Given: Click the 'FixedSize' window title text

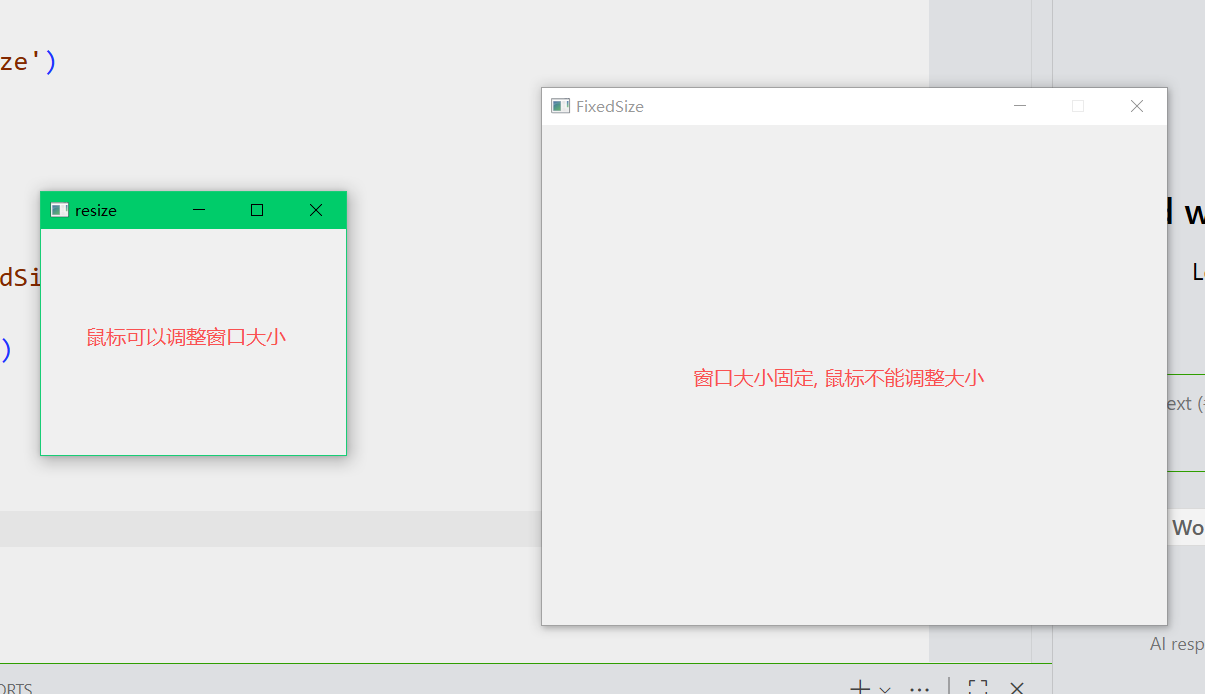Looking at the screenshot, I should [610, 106].
